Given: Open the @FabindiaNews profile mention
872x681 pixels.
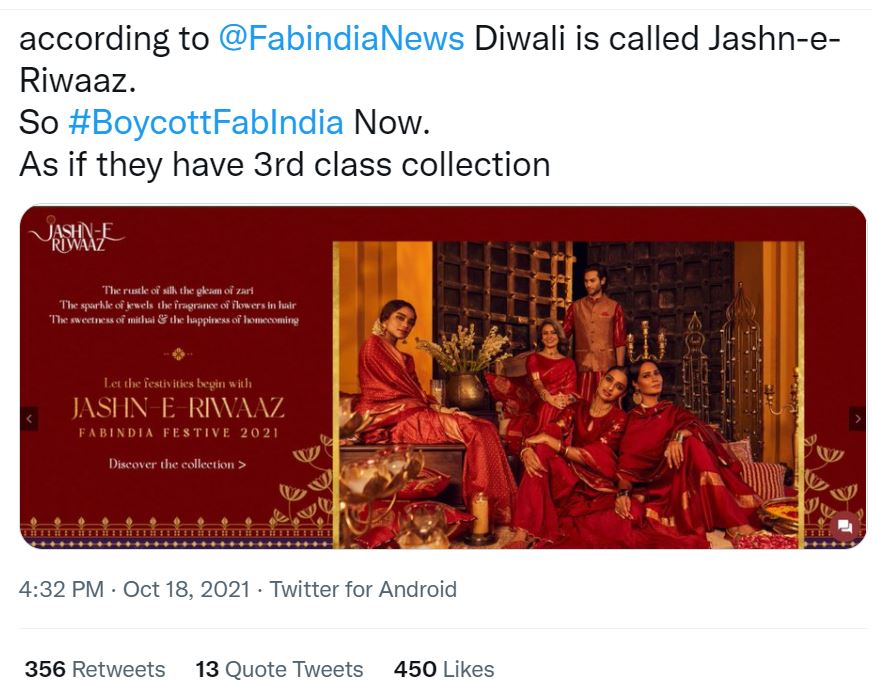Looking at the screenshot, I should [x=341, y=39].
